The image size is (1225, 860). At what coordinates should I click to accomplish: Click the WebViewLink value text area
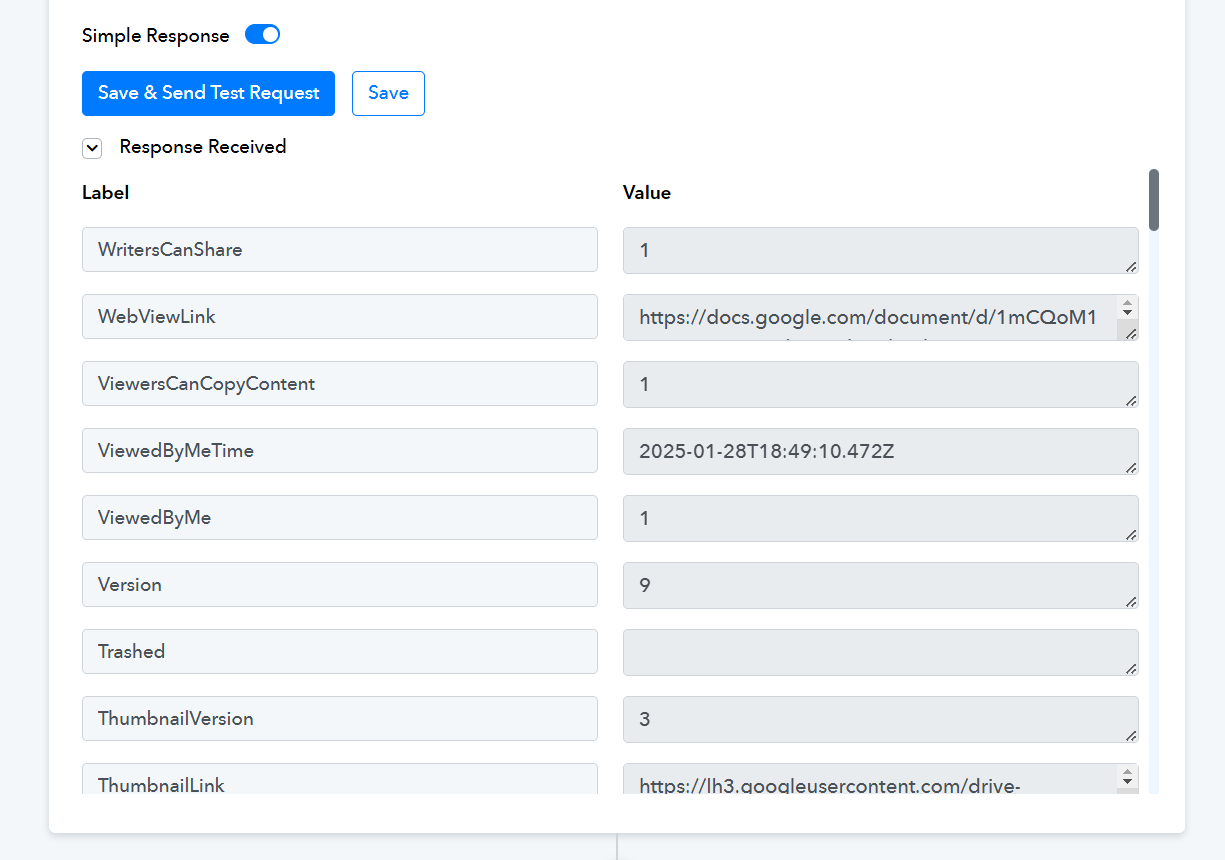coord(870,317)
